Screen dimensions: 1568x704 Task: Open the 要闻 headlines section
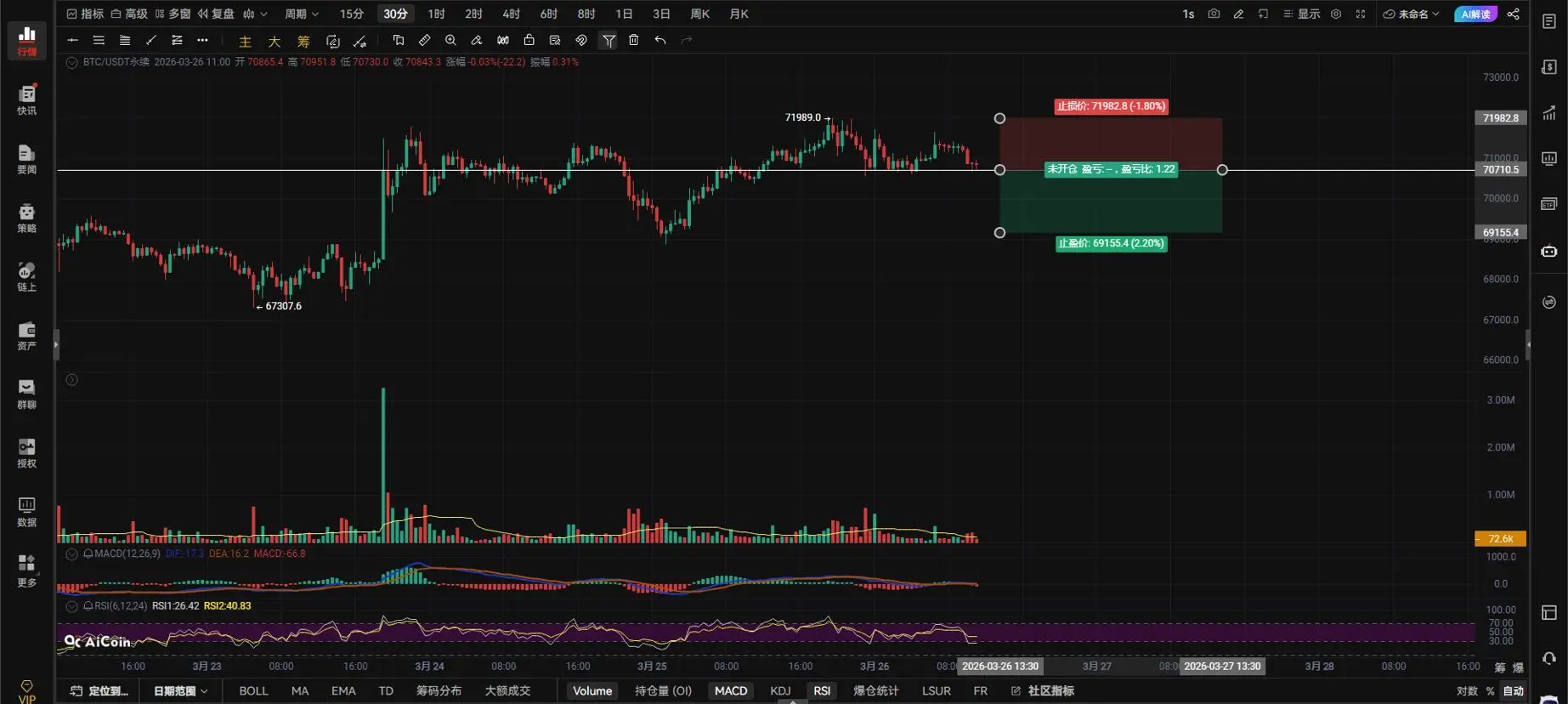[x=27, y=159]
